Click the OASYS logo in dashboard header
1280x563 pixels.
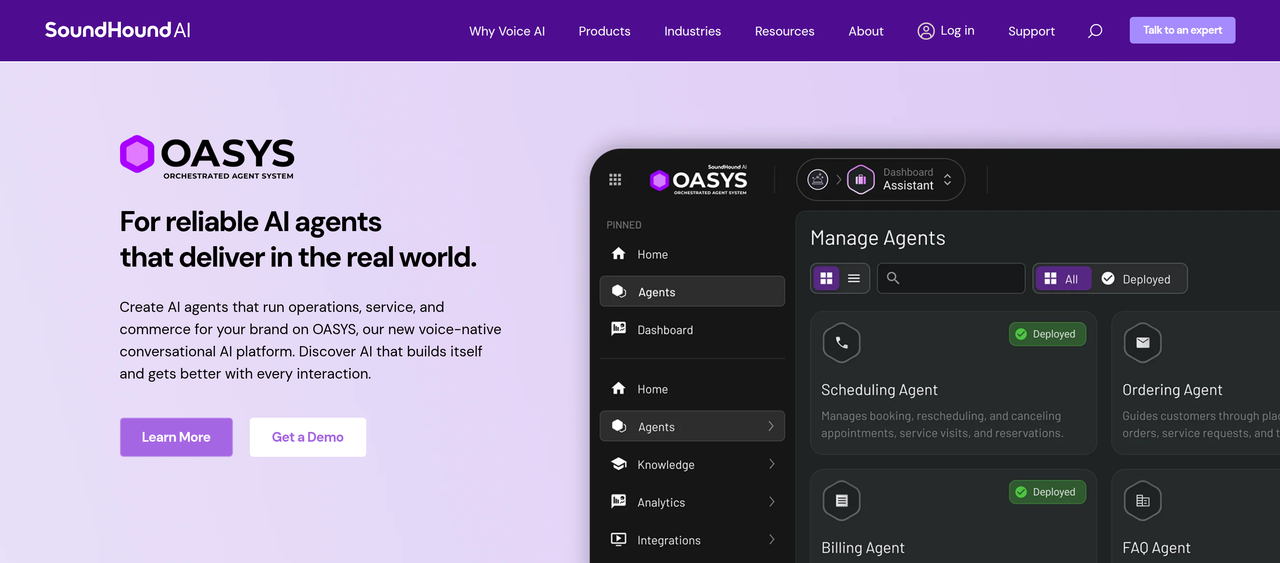698,180
